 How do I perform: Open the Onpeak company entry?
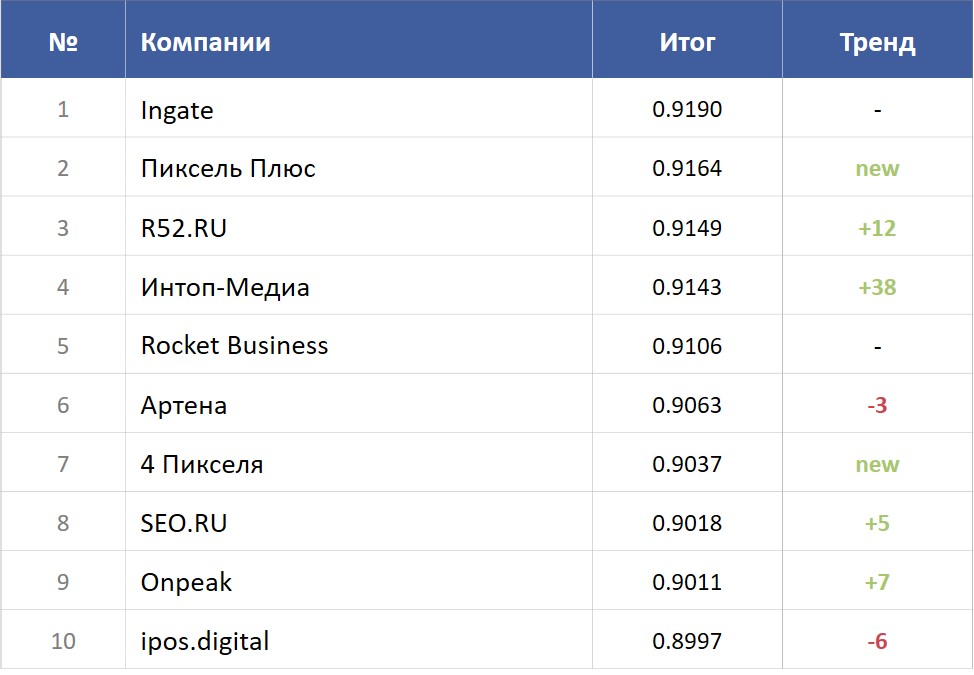click(x=186, y=583)
